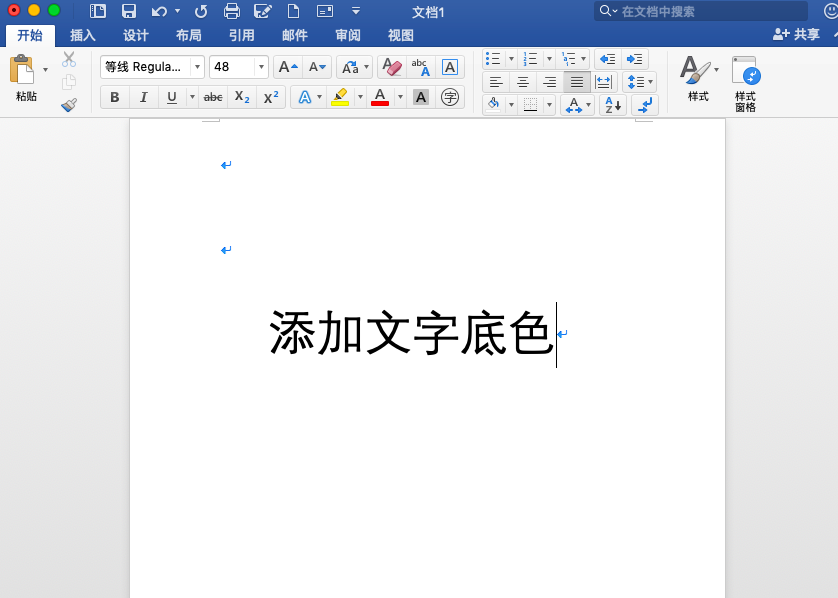
Task: Click the Undo arrow icon
Action: click(159, 11)
